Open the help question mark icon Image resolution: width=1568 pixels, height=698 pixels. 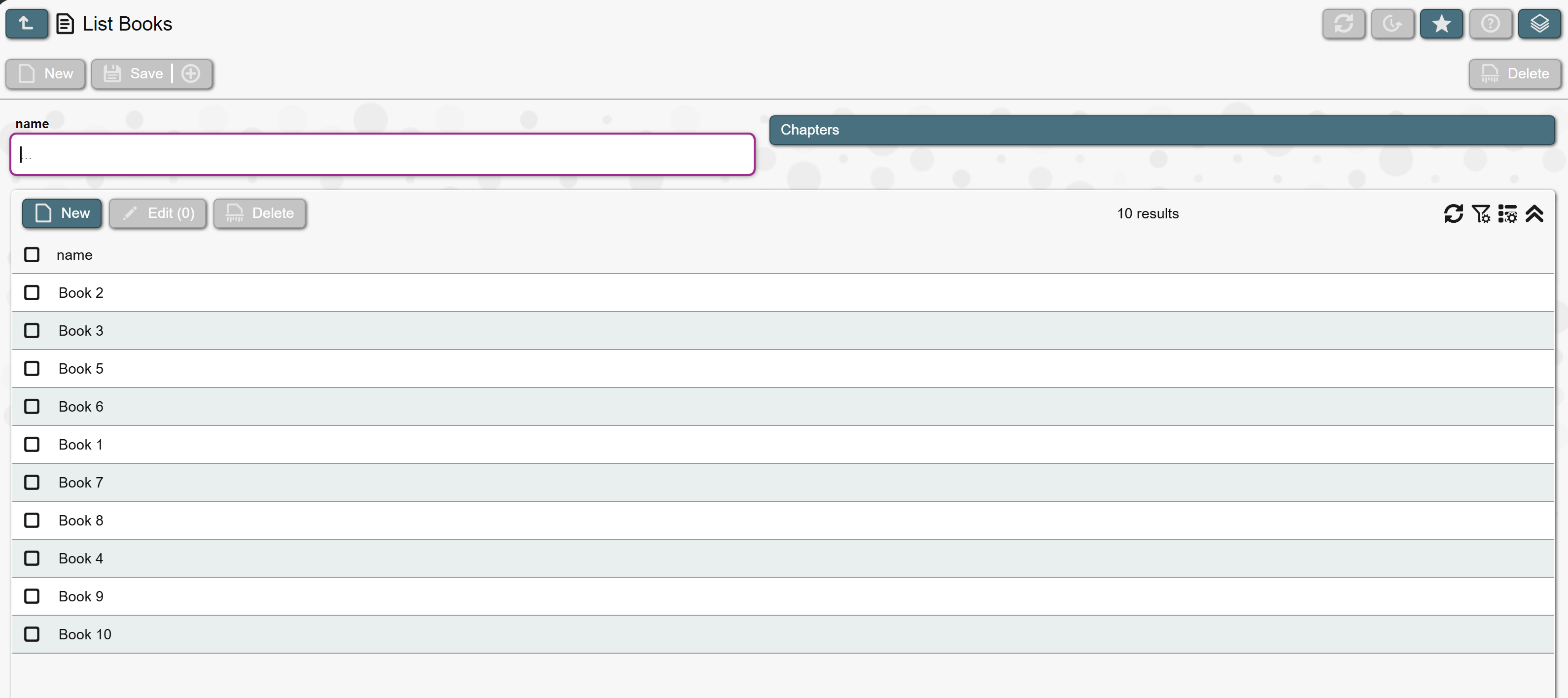tap(1490, 24)
